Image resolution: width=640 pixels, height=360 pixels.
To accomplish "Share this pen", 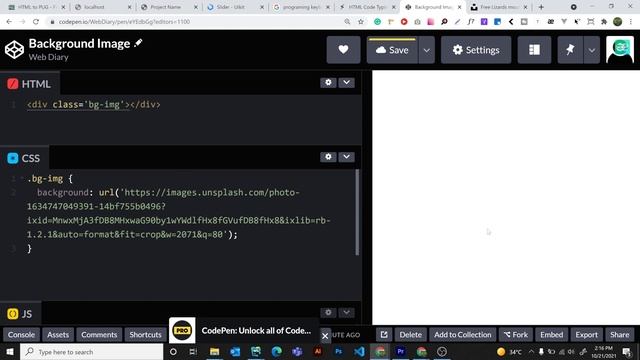I will point(620,335).
